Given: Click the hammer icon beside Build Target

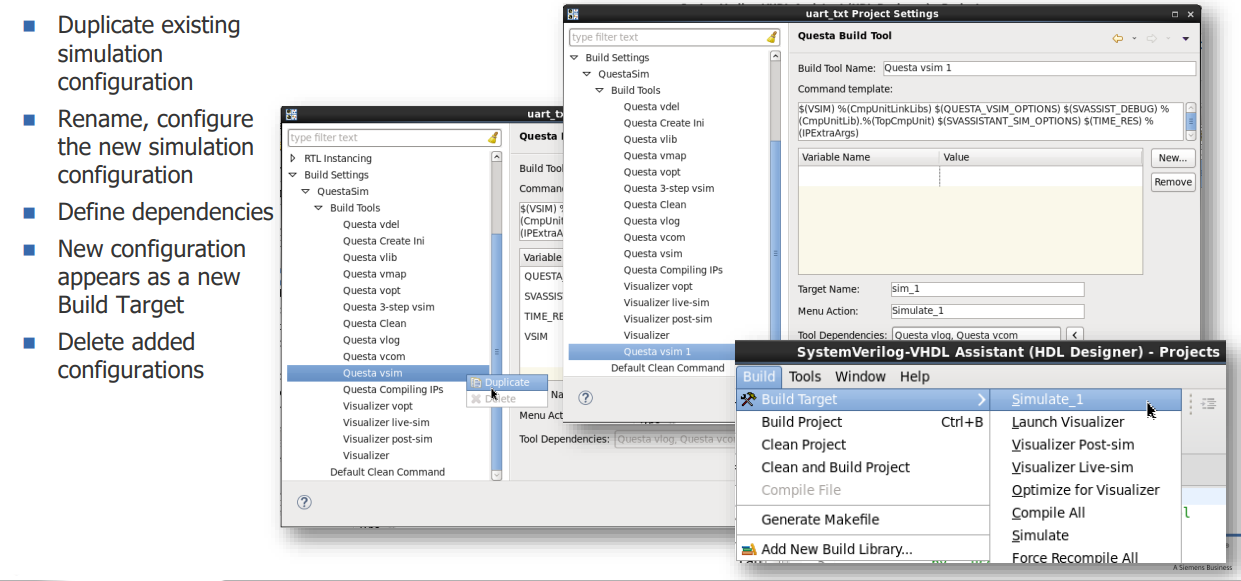Looking at the screenshot, I should click(x=748, y=399).
